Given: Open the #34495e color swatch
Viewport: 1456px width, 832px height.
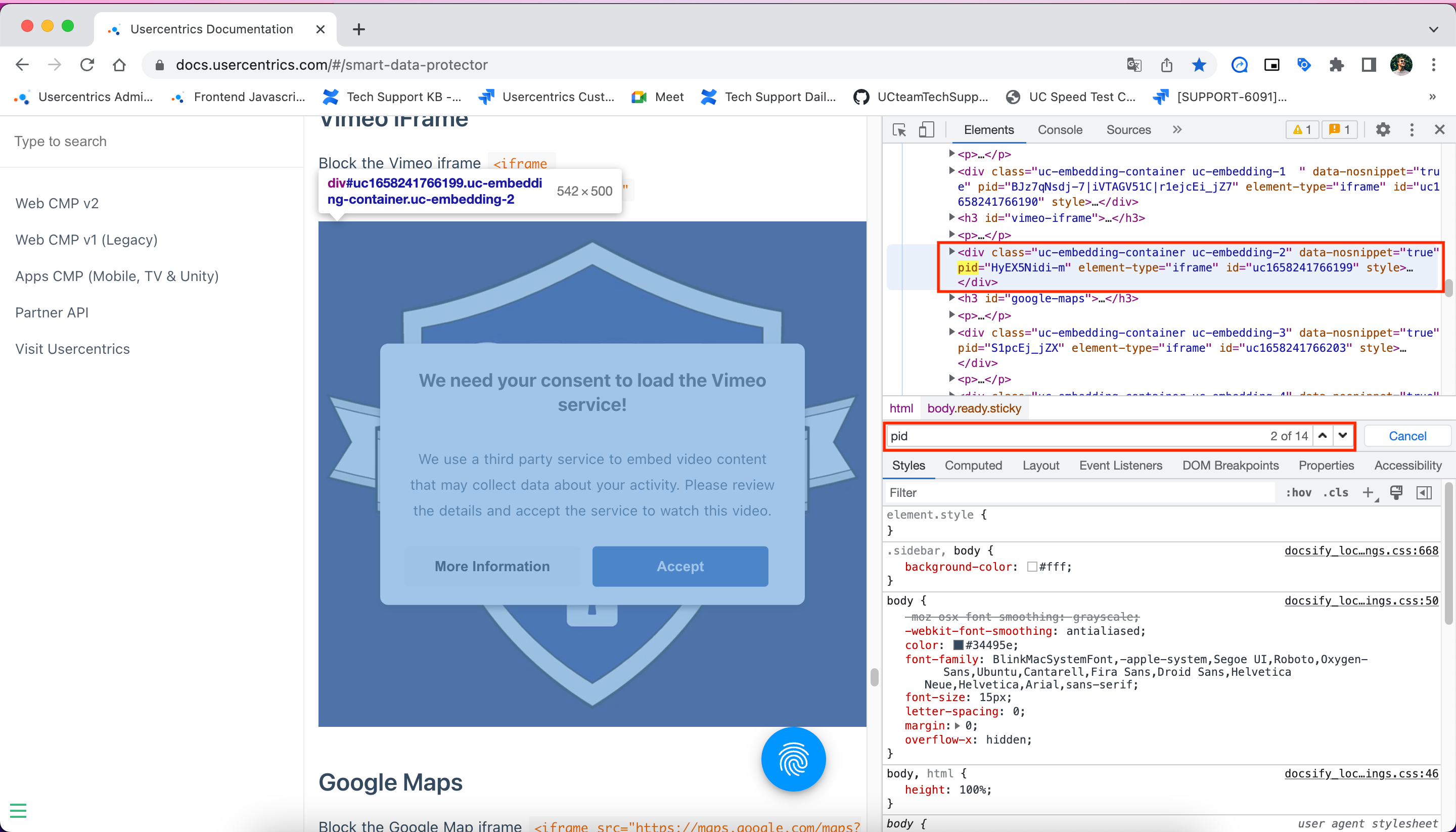Looking at the screenshot, I should [959, 645].
